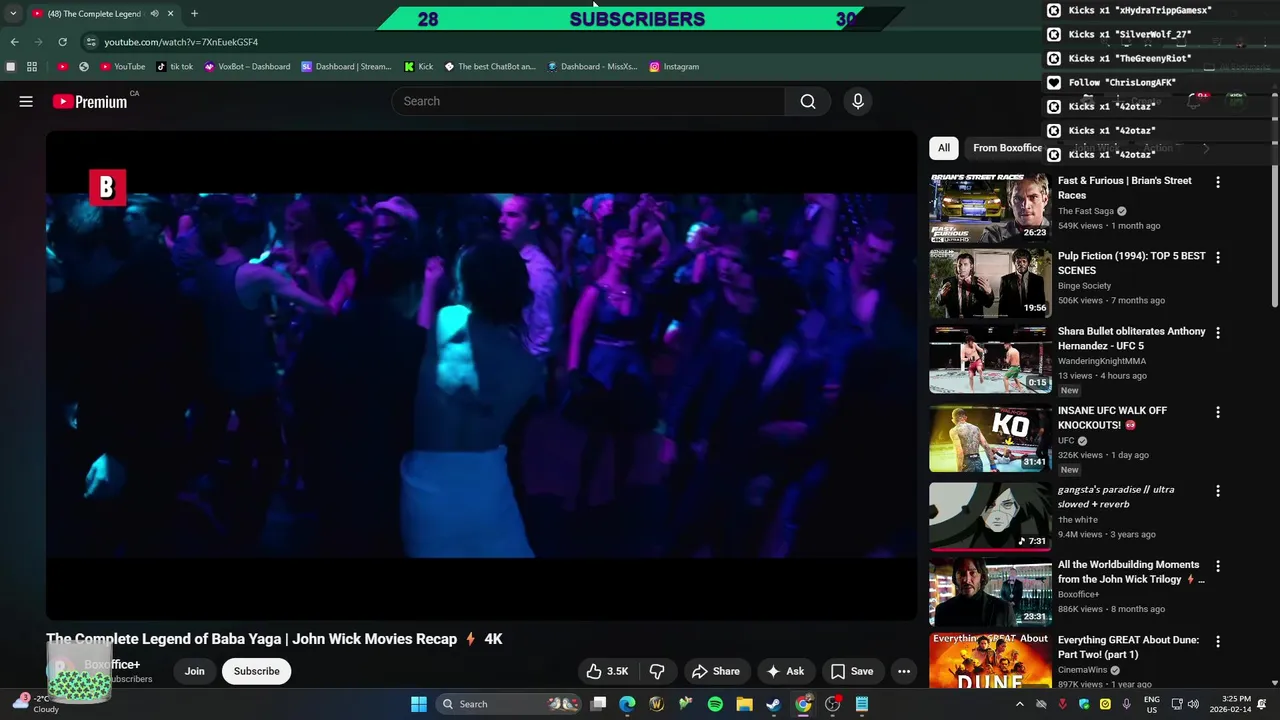Open INSANE UFC WALK OFF KNOCKOUTS thumbnail
Image resolution: width=1280 pixels, height=720 pixels.
point(990,438)
